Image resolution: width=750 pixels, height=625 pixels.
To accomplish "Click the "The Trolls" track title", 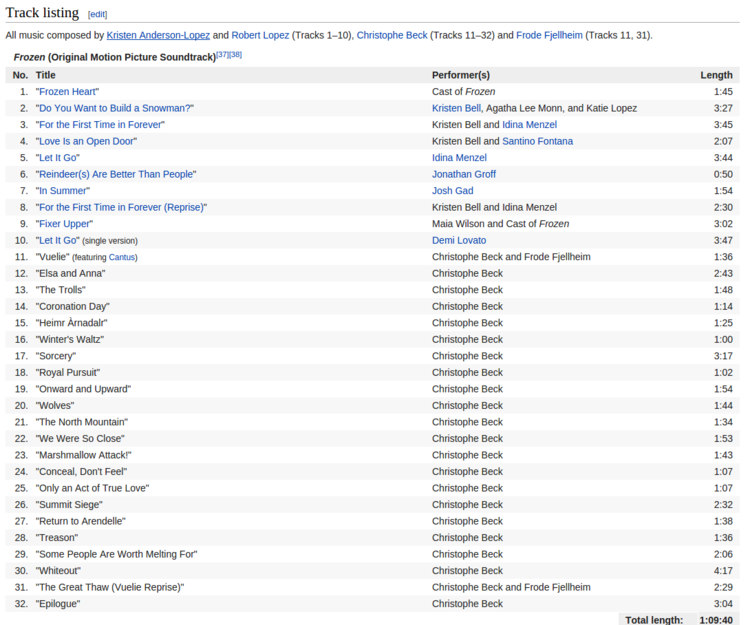I will pos(61,290).
